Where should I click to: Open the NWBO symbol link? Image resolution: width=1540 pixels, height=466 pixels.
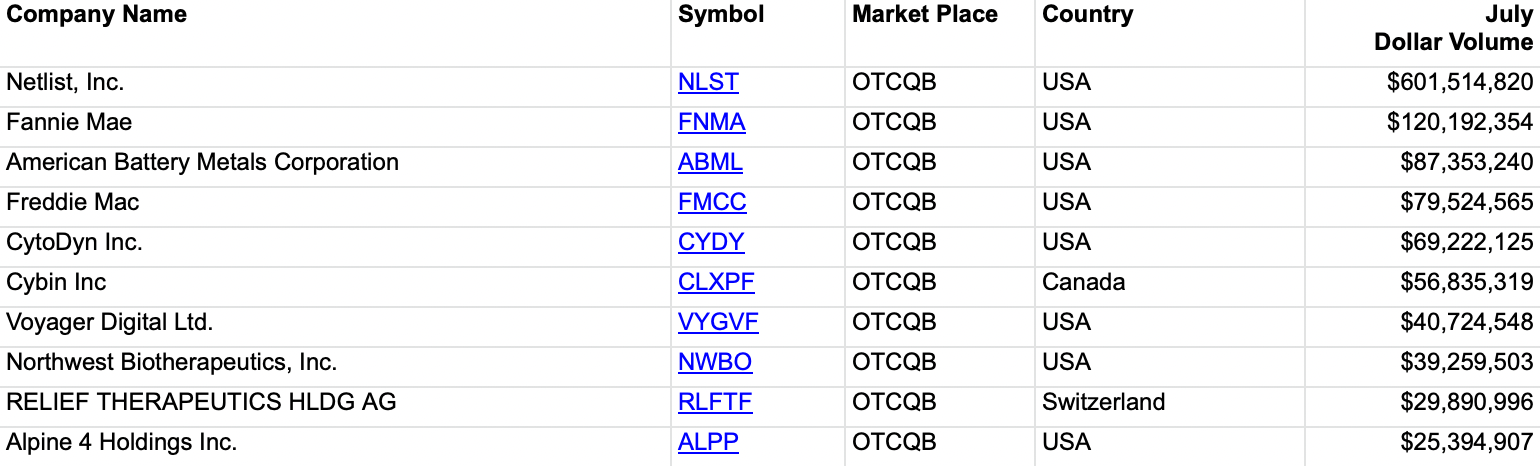pyautogui.click(x=715, y=363)
